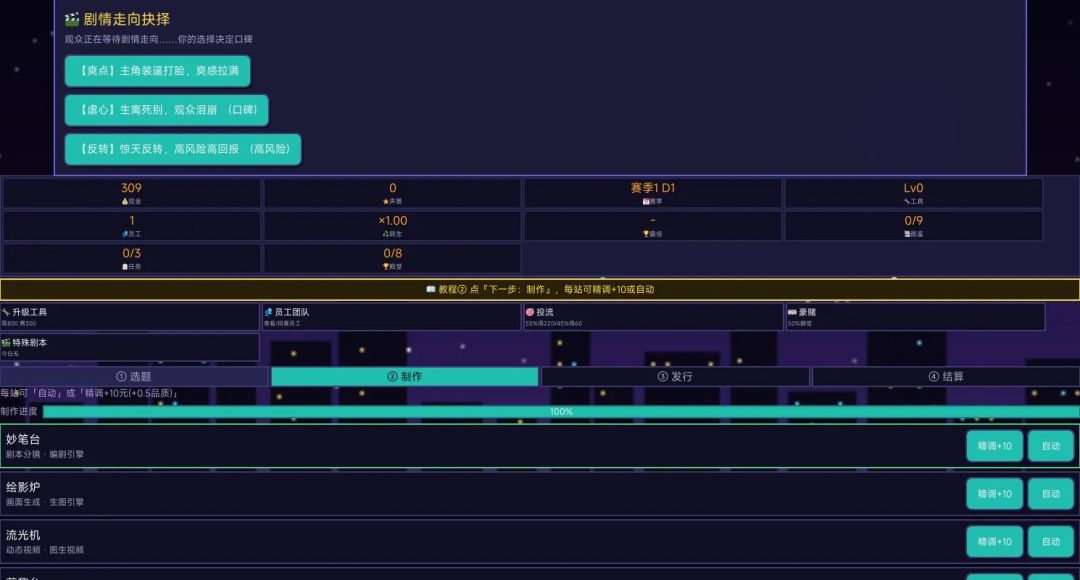Click the slot icon on 豪赌

[792, 312]
